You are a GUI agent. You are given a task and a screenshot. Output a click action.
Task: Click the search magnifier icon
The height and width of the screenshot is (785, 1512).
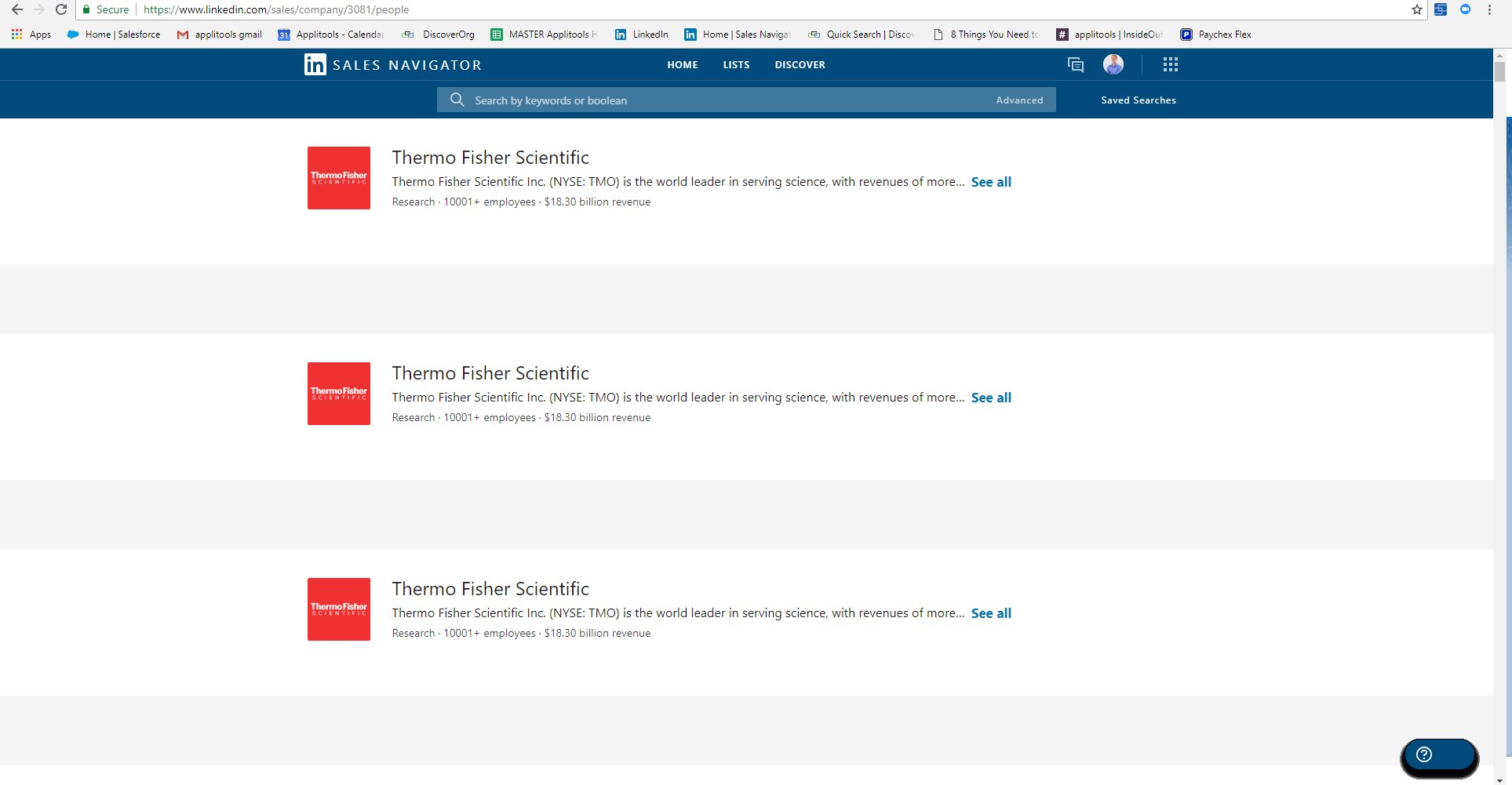click(457, 100)
